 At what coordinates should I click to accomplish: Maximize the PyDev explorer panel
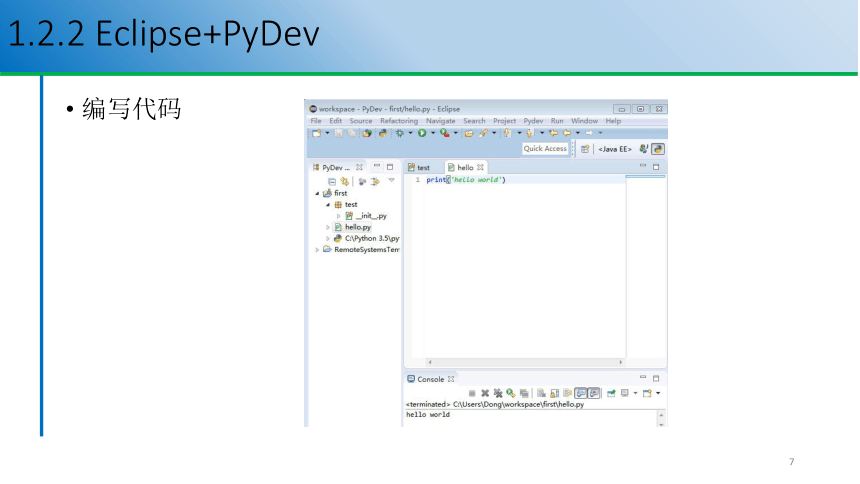[390, 167]
